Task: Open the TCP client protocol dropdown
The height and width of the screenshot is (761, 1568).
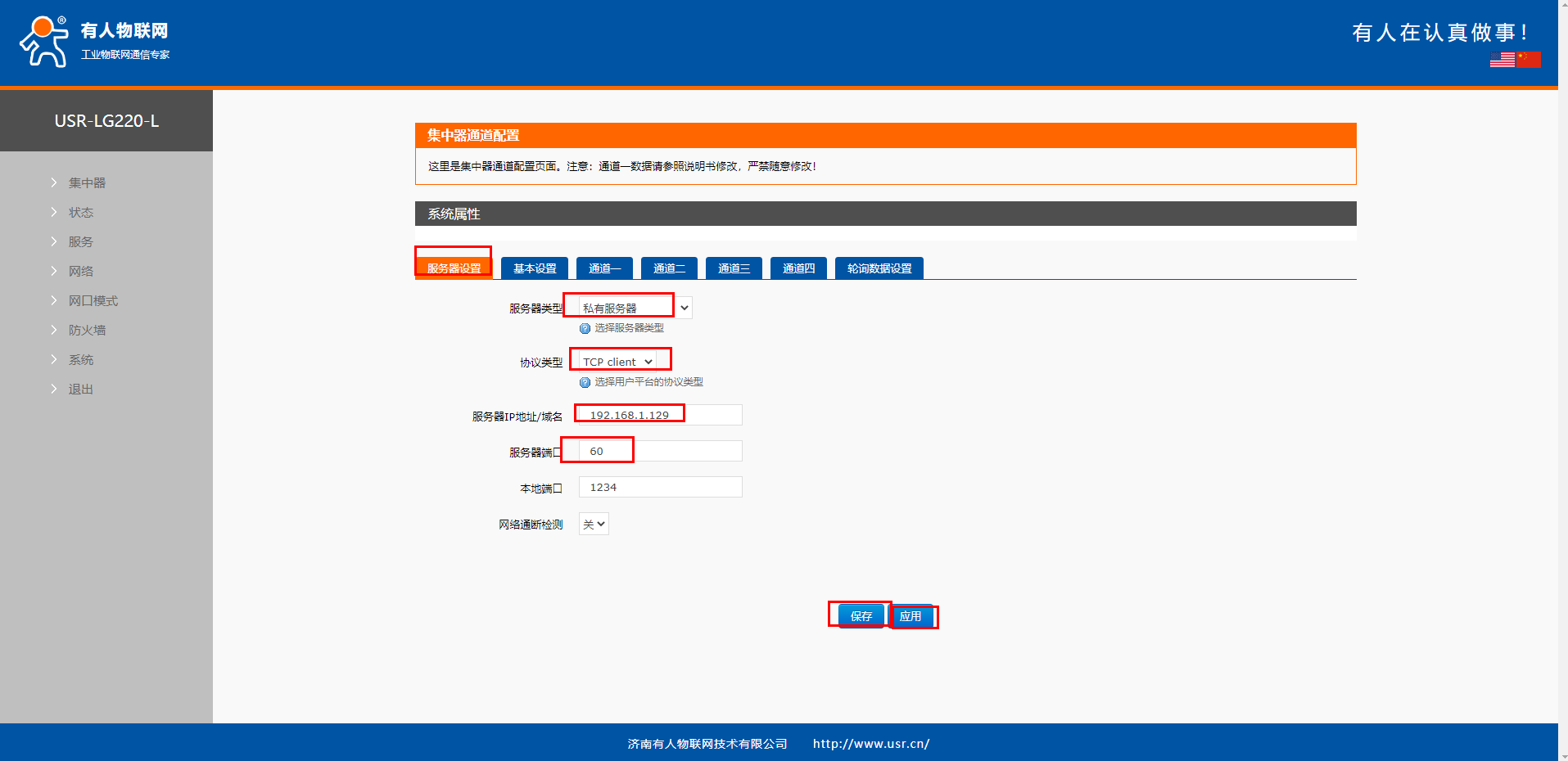Action: tap(617, 362)
